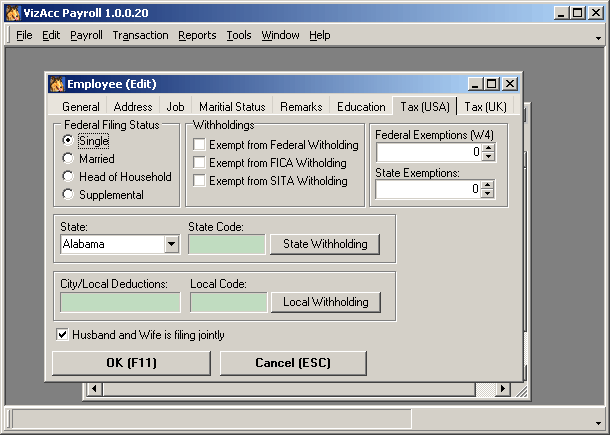
Task: Click the State Withholding button
Action: pyautogui.click(x=325, y=244)
